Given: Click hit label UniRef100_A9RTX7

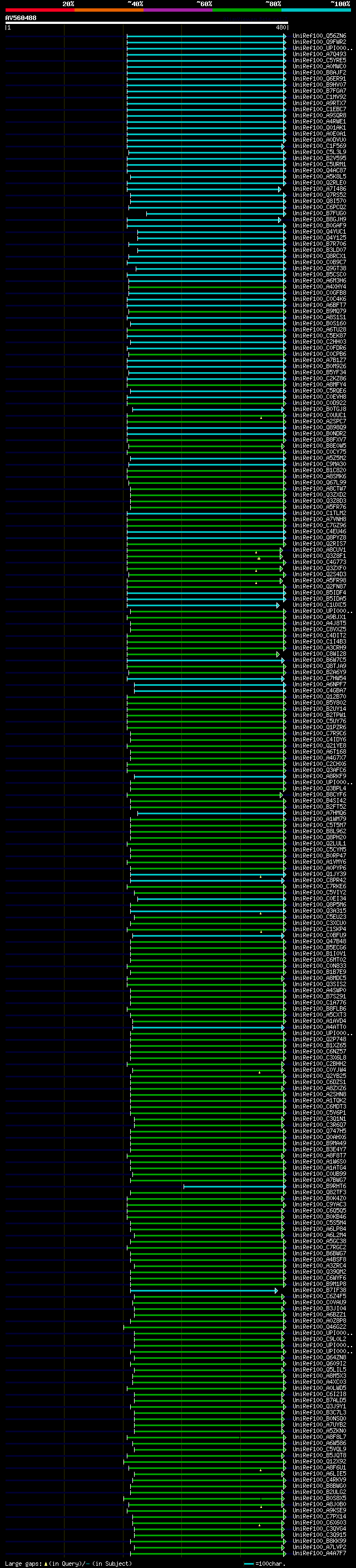Looking at the screenshot, I should (x=319, y=103).
